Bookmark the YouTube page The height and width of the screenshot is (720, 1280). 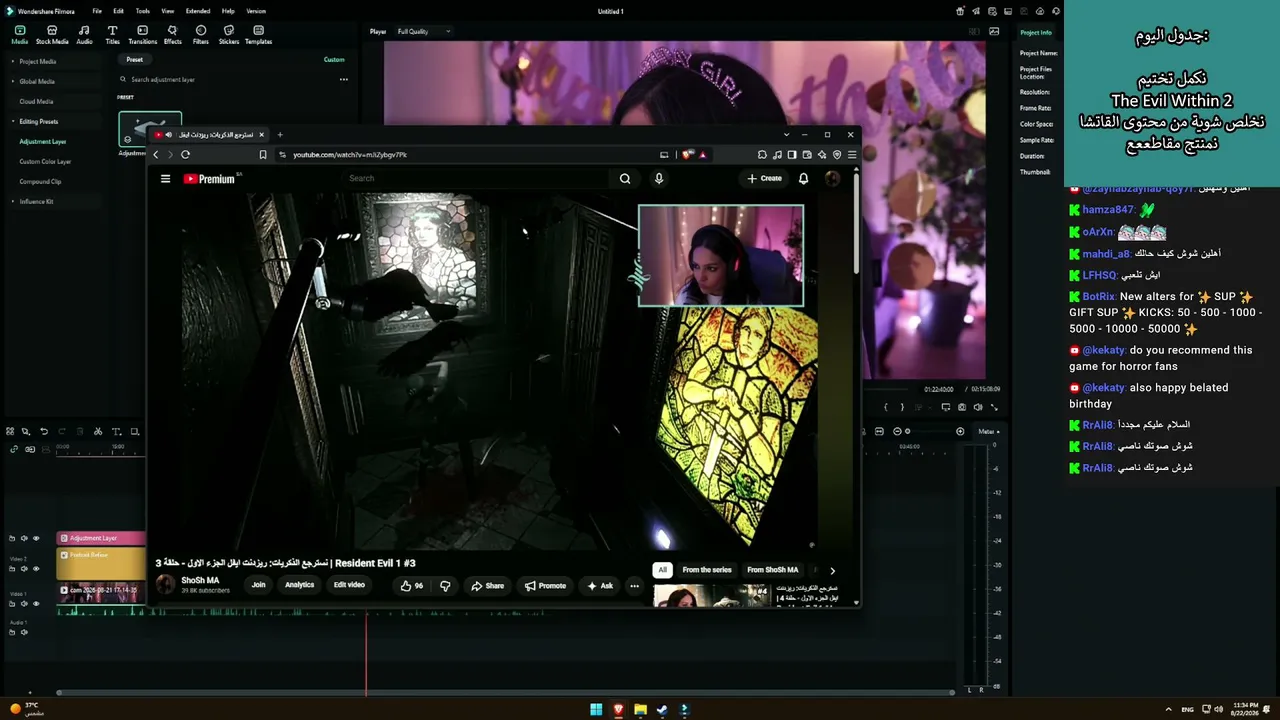pos(263,155)
